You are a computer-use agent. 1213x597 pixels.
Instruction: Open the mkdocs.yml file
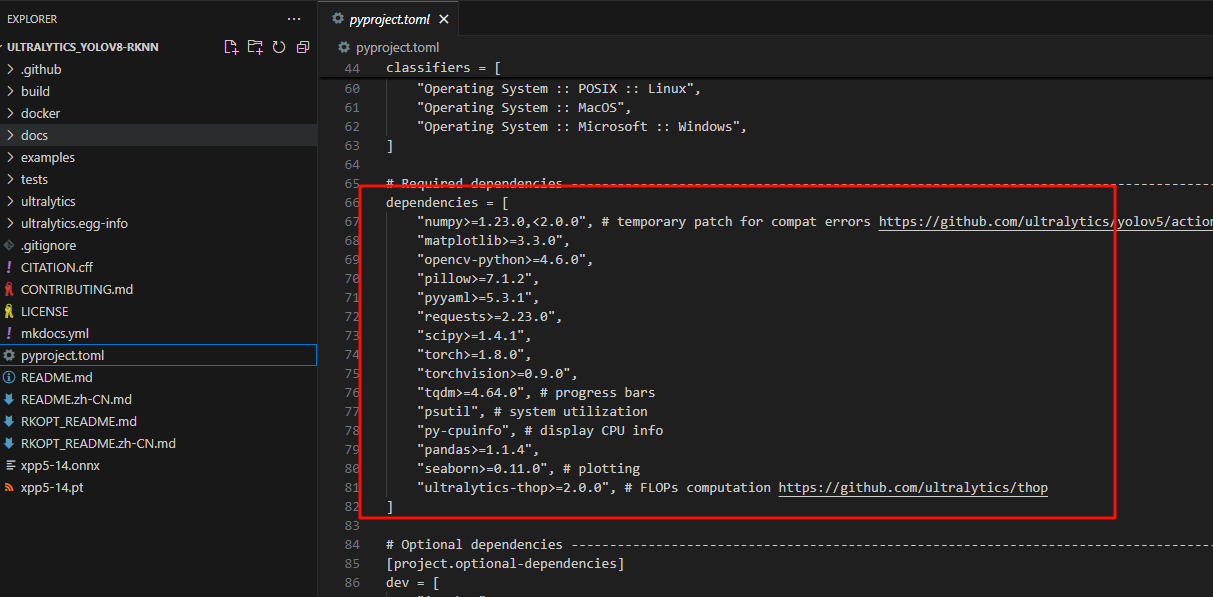click(158, 333)
